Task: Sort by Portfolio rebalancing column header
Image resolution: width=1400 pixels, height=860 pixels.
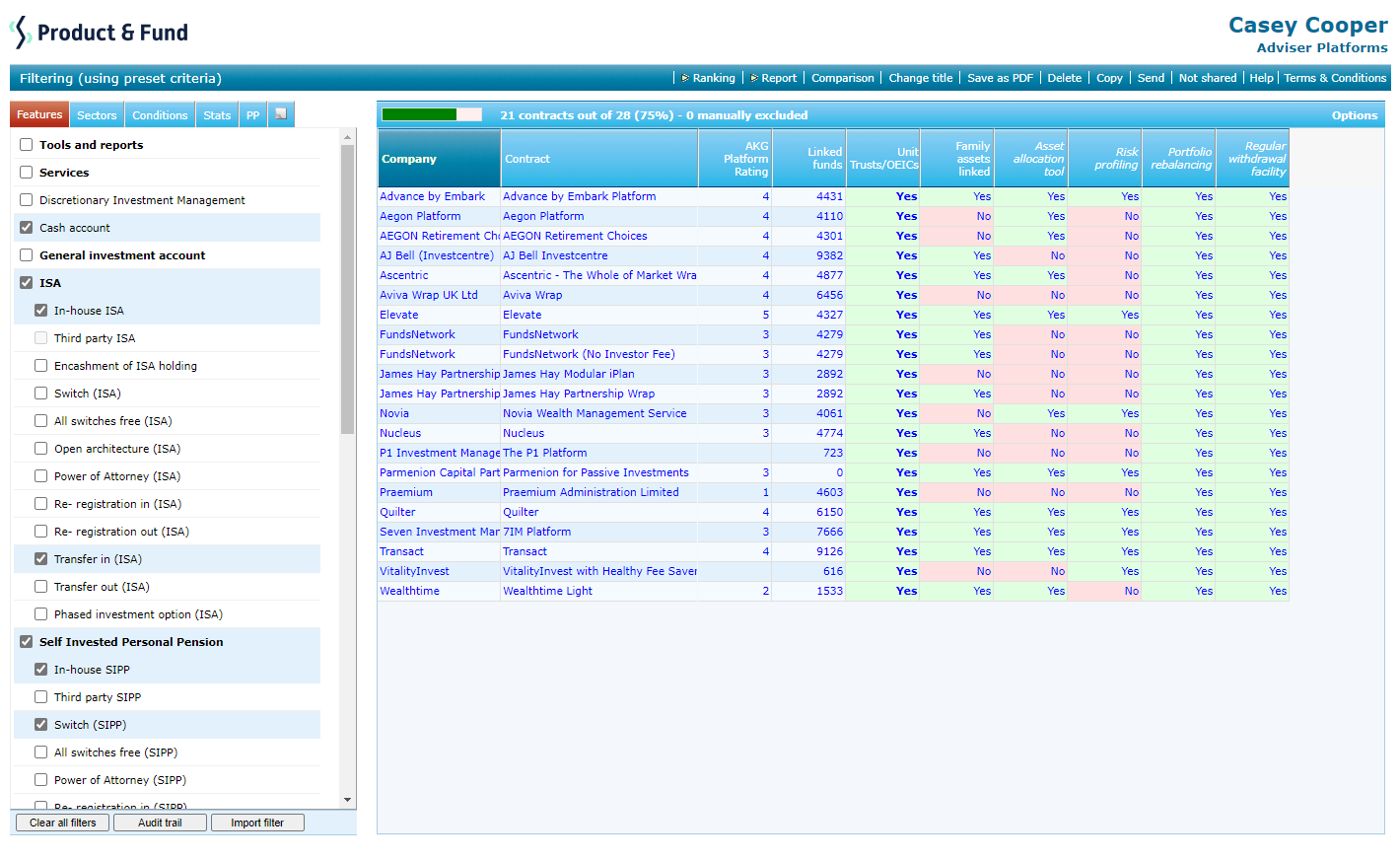Action: 1178,159
